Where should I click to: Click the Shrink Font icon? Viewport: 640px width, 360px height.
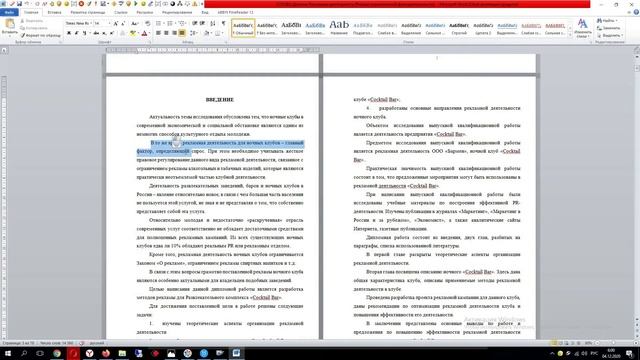(x=123, y=24)
